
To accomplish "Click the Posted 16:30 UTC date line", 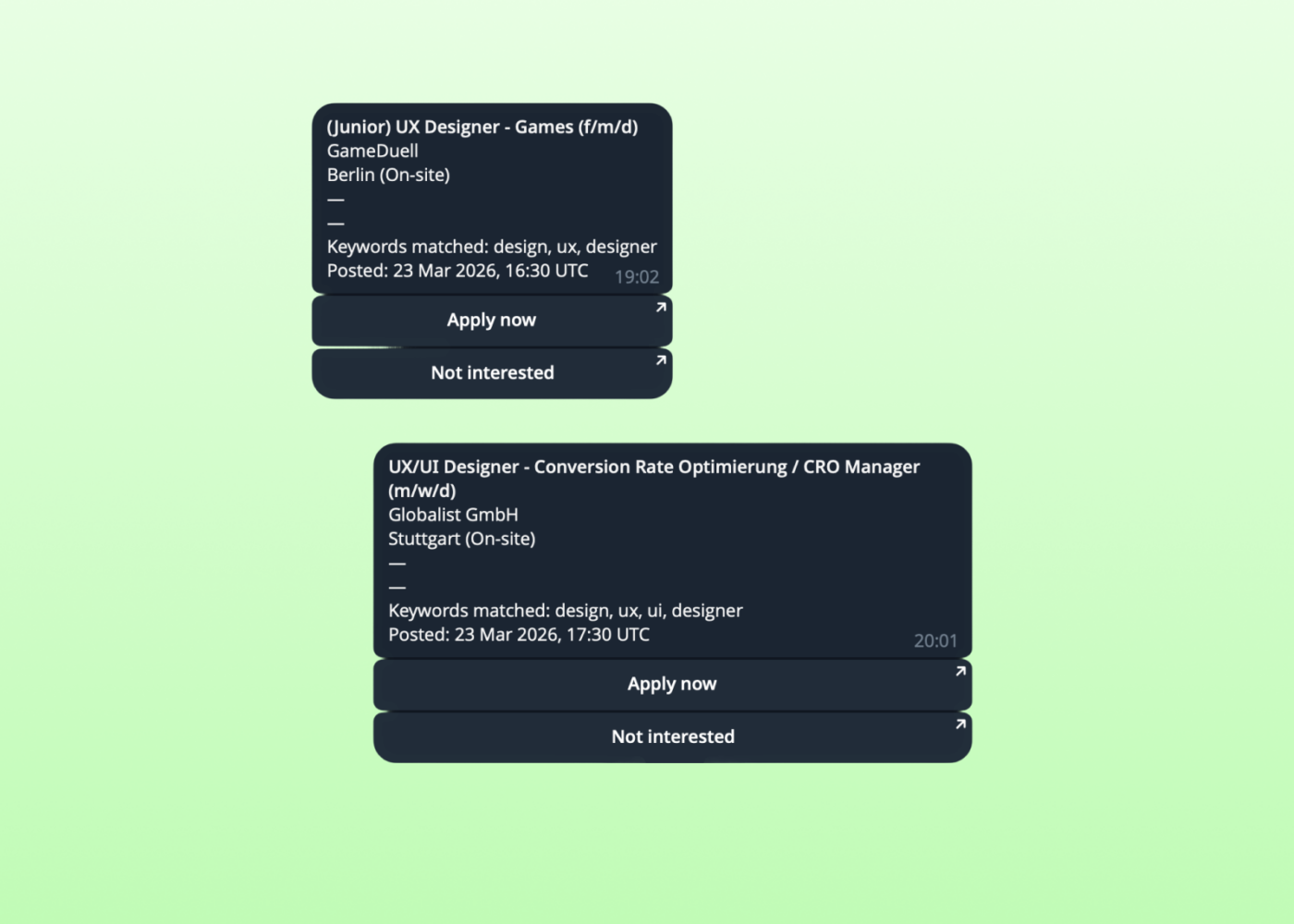I will [458, 272].
